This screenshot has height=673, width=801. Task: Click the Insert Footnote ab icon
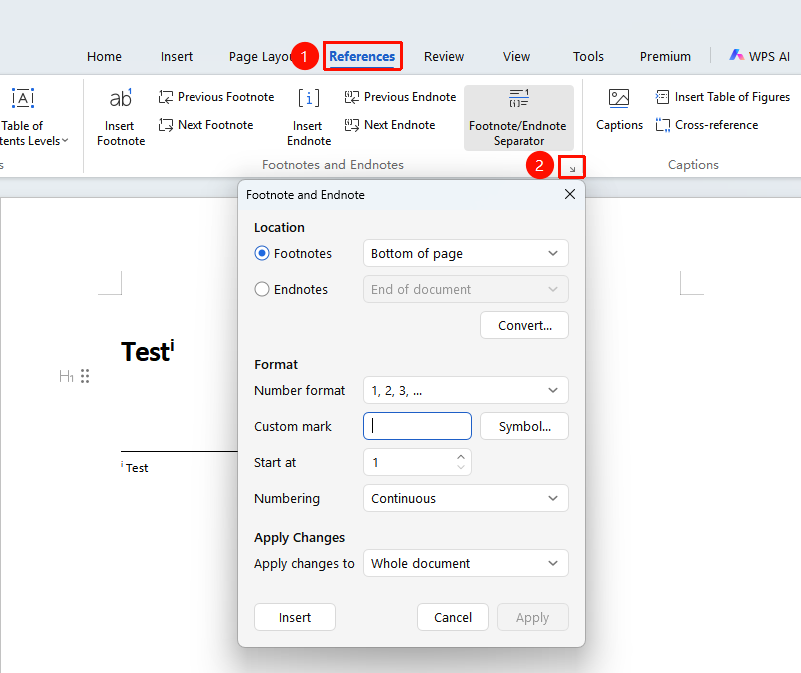(x=121, y=98)
